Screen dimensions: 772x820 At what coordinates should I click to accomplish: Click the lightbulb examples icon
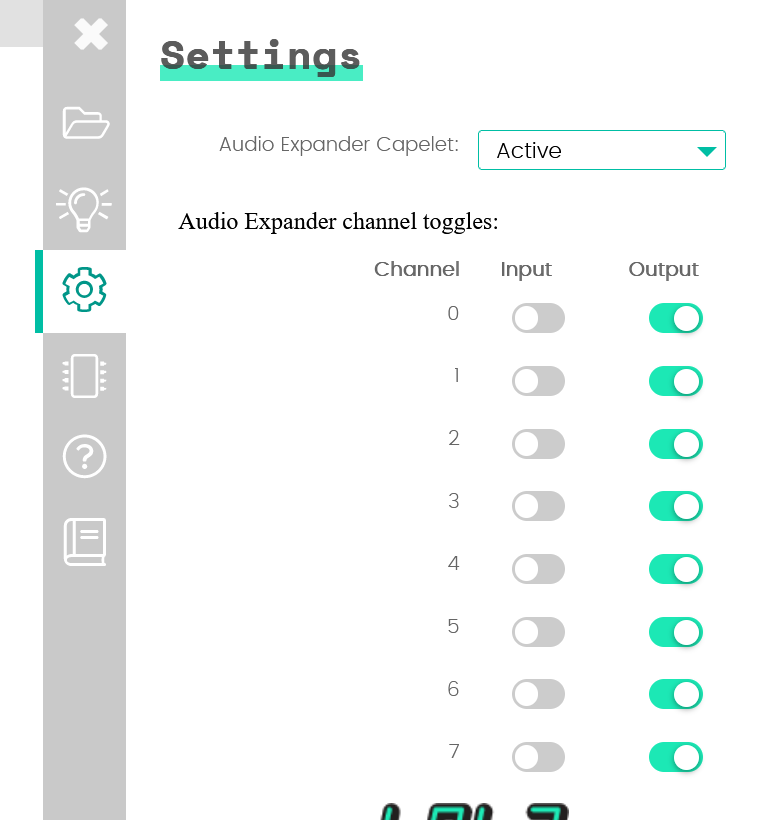(84, 207)
